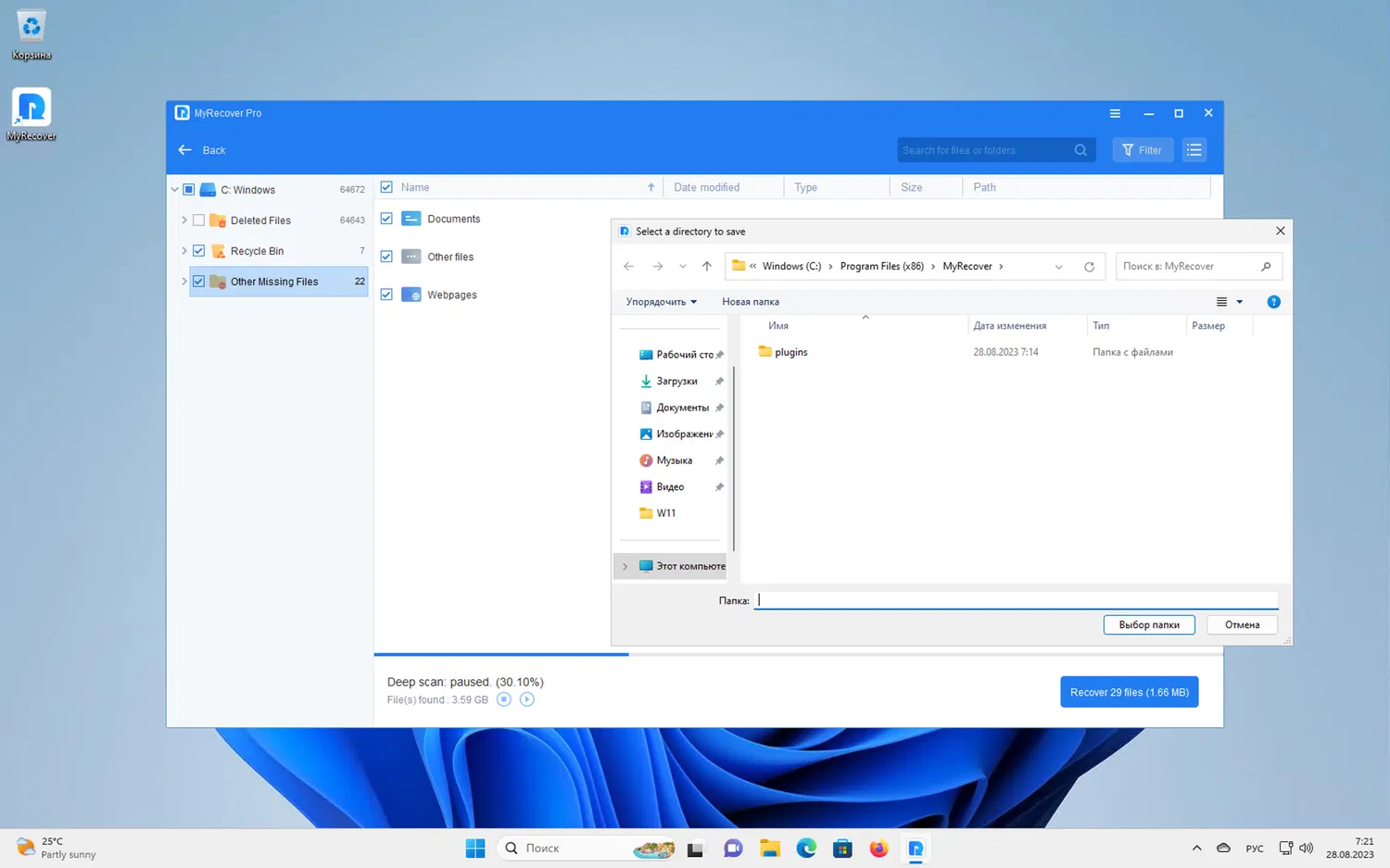This screenshot has width=1390, height=868.
Task: Refresh the MyRecover directory listing
Action: click(x=1089, y=266)
